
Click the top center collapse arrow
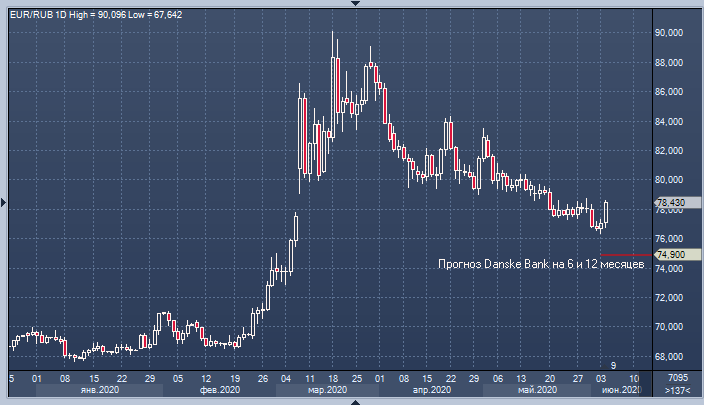(x=352, y=3)
